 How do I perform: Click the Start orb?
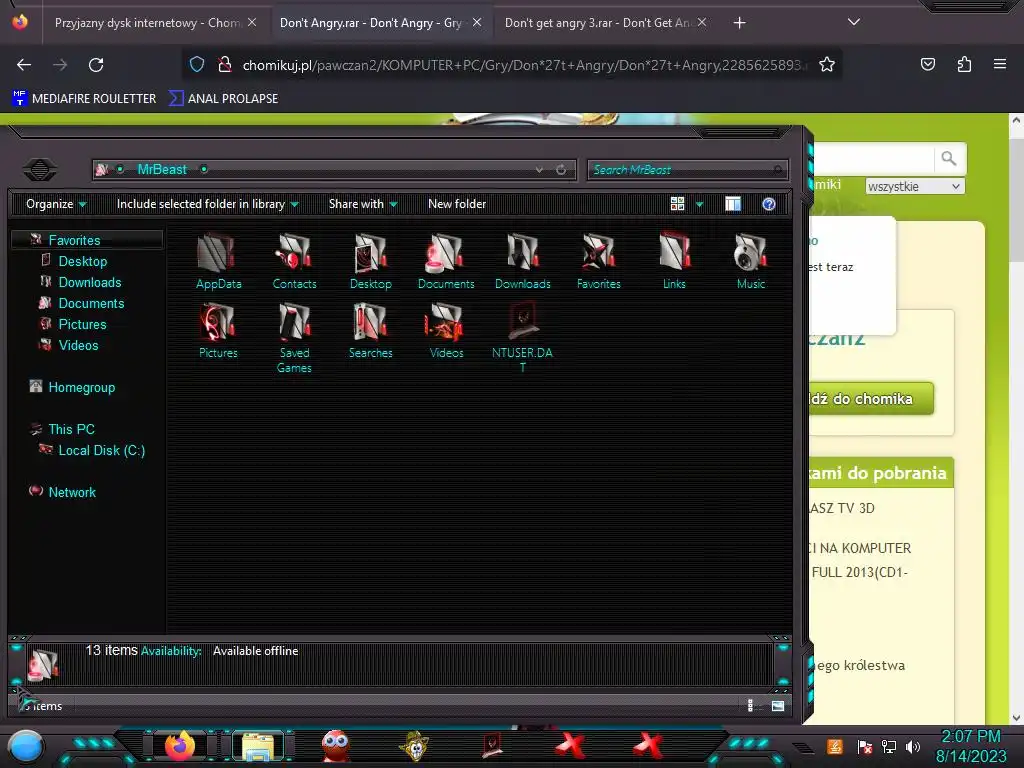tap(26, 746)
